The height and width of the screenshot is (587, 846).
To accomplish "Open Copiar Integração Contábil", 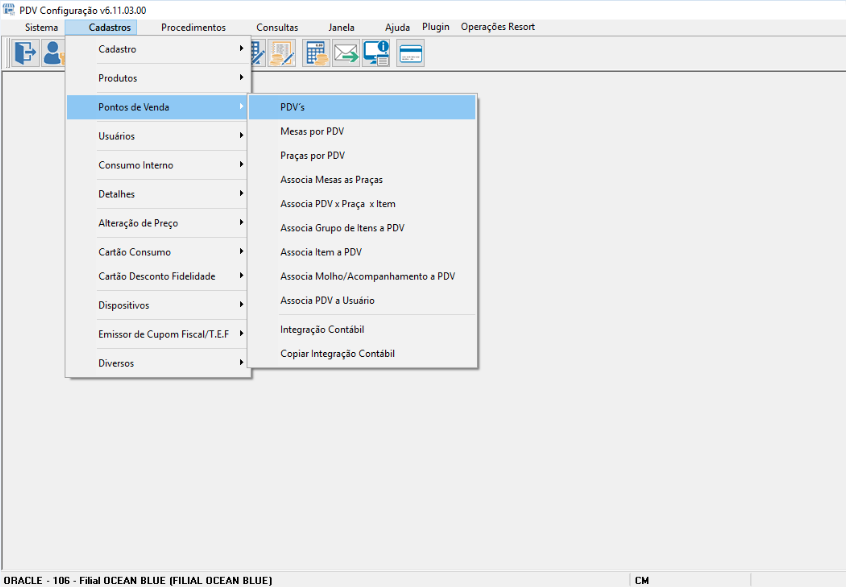I will coord(362,354).
